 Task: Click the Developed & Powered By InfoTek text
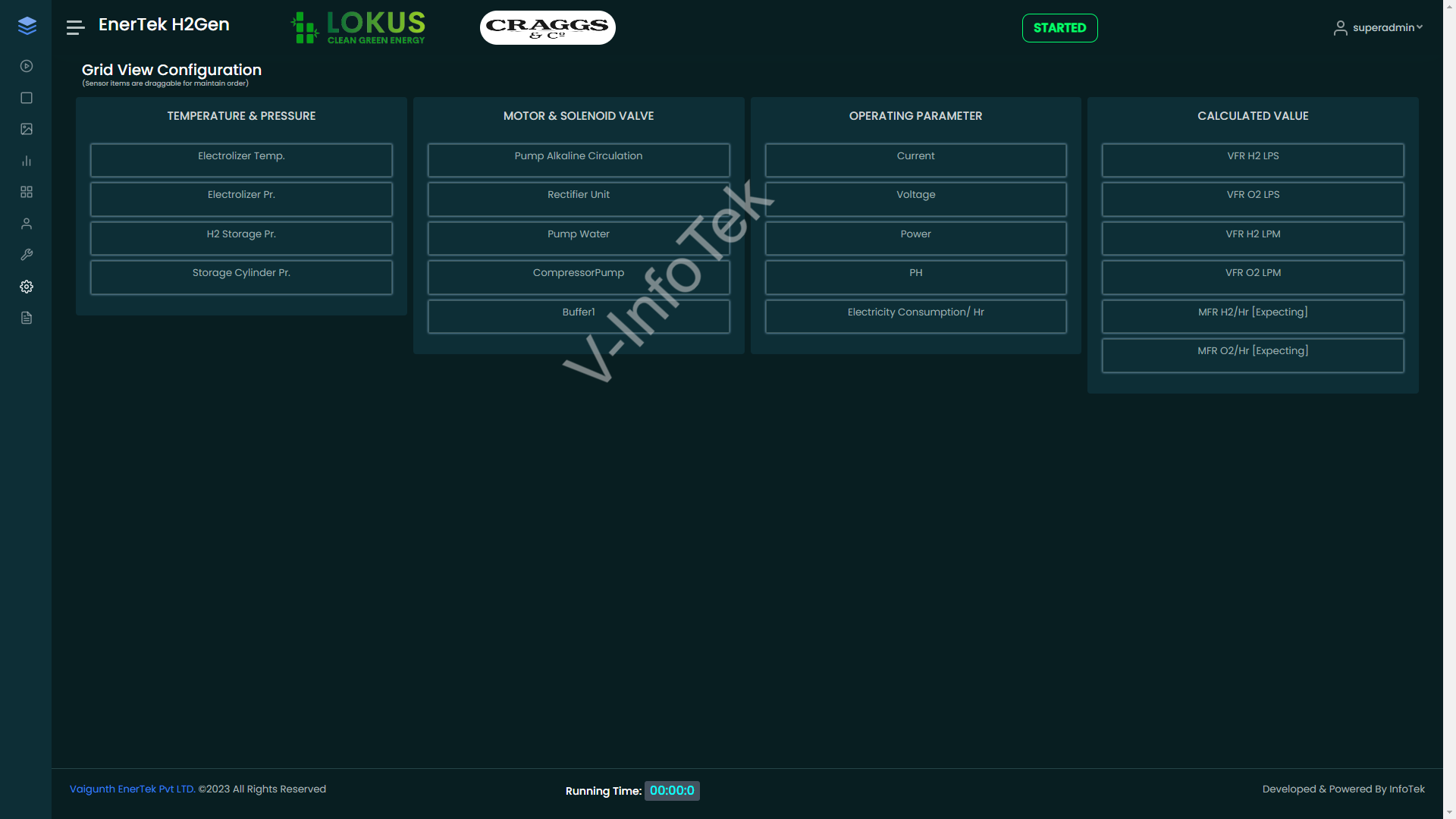pos(1343,789)
